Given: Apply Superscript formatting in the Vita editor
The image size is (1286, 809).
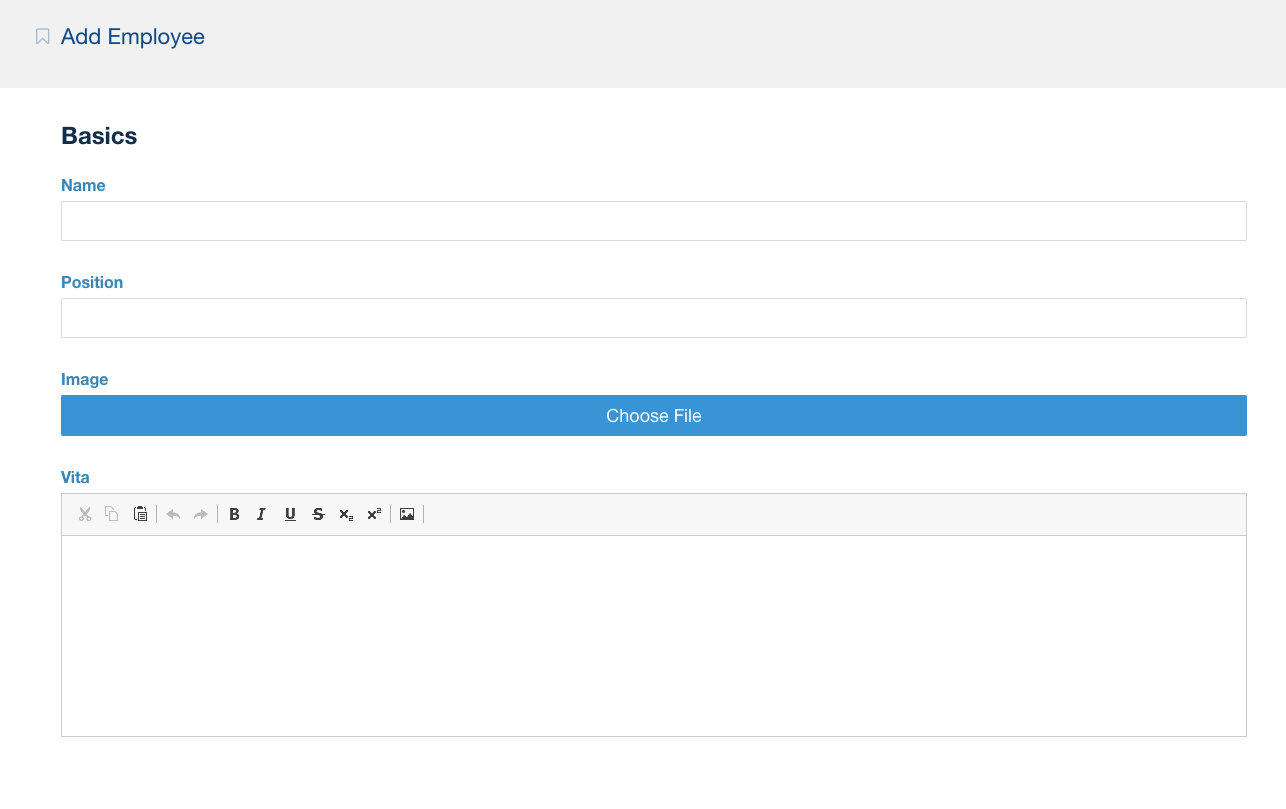Looking at the screenshot, I should (x=373, y=514).
